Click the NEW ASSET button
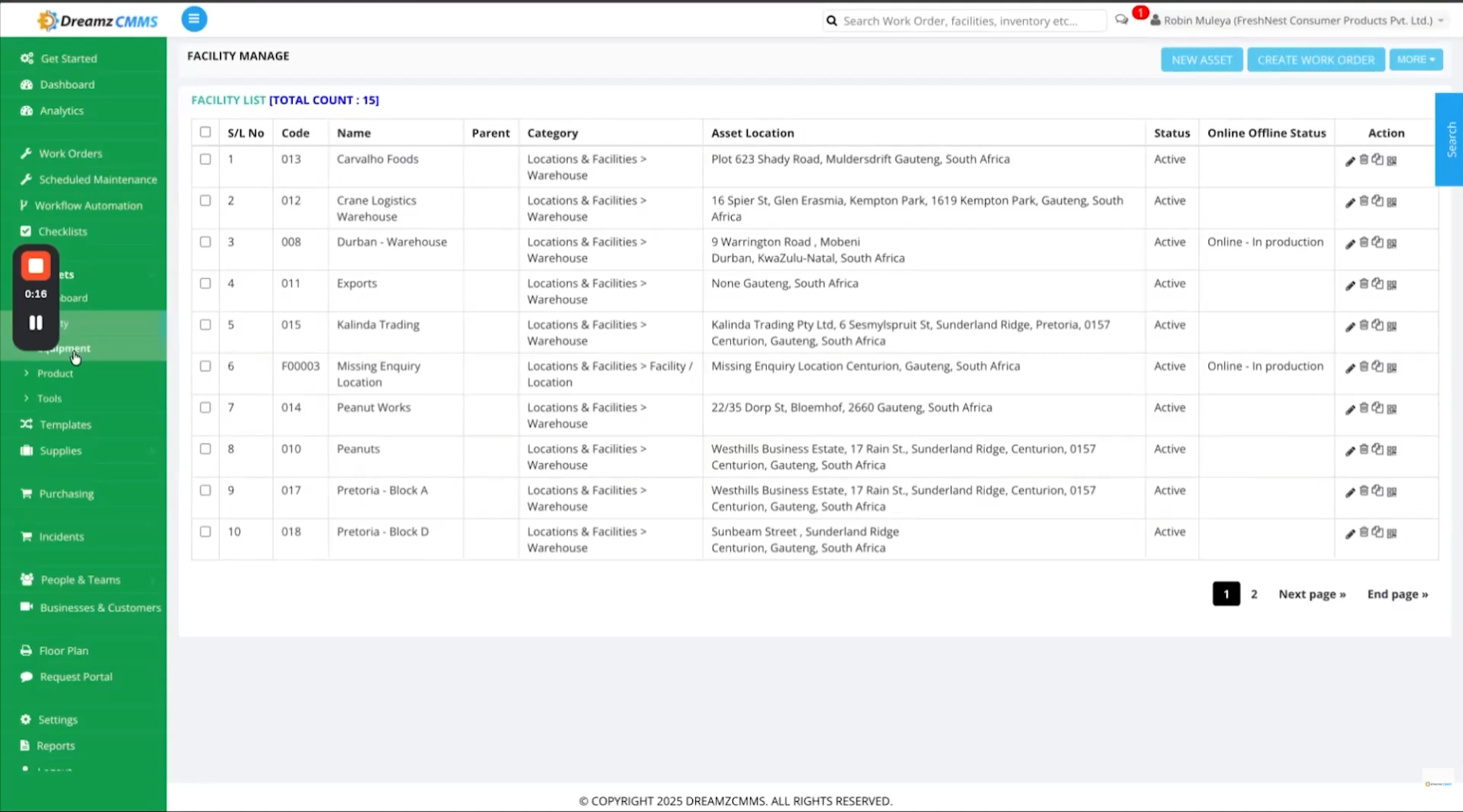 1201,60
